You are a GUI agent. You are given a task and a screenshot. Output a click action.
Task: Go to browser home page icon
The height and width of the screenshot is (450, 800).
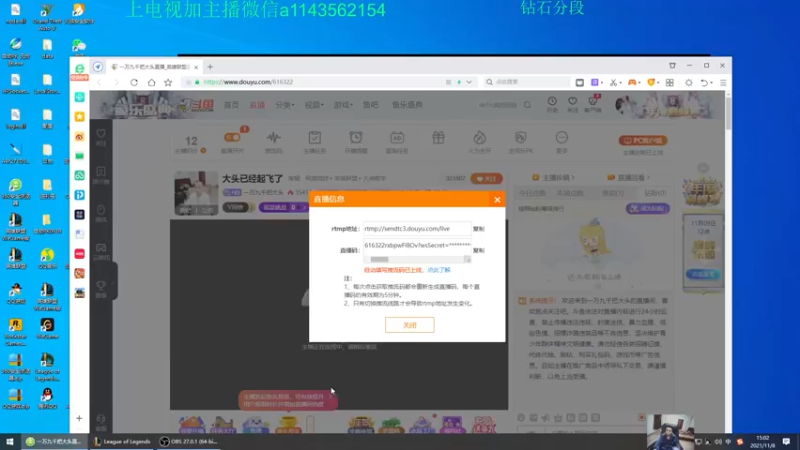pos(152,82)
